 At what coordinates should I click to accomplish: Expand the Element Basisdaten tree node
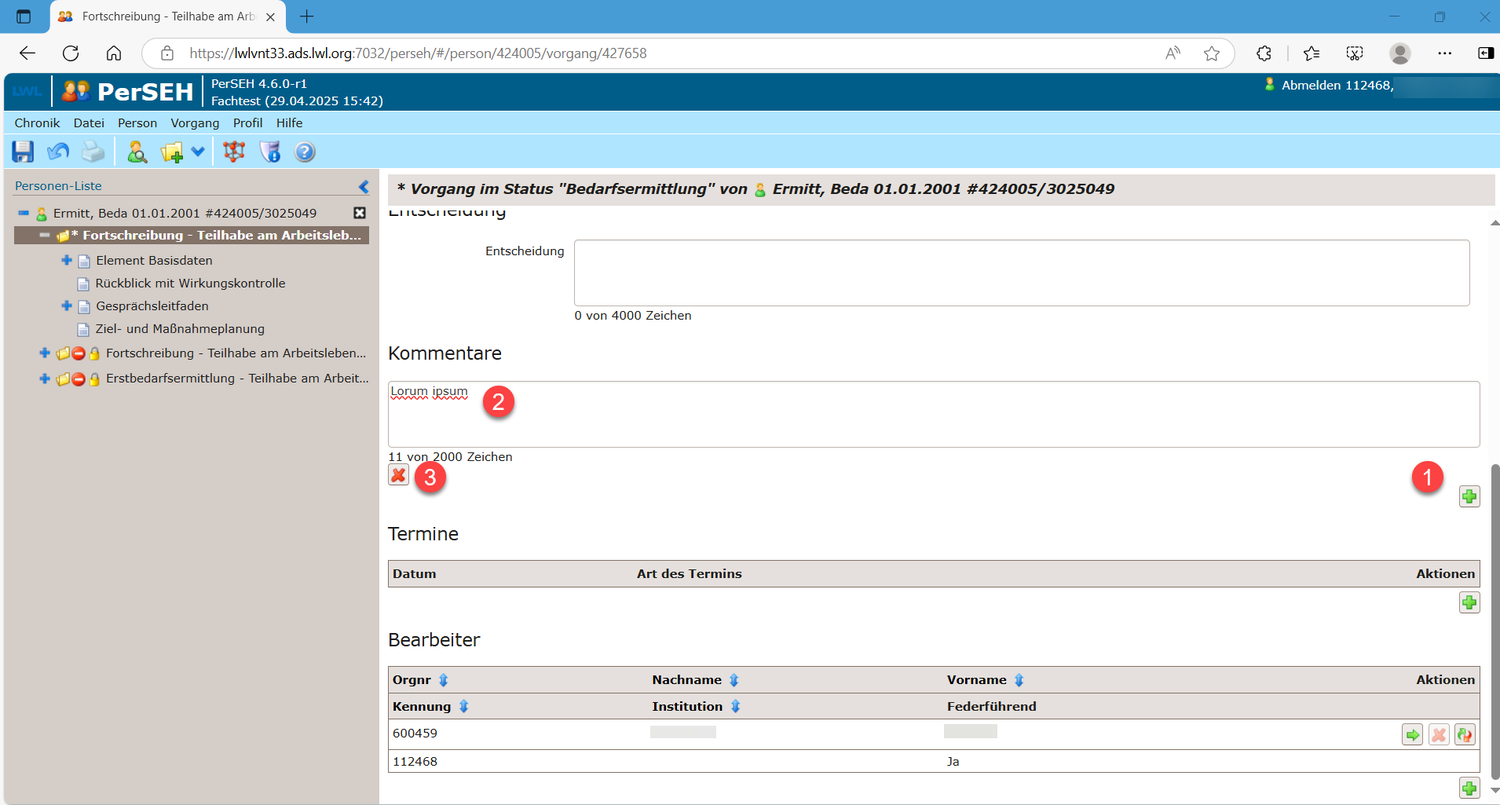(67, 260)
